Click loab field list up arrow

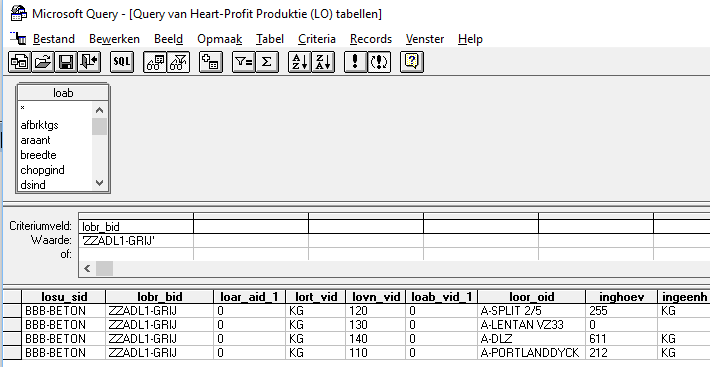point(100,110)
